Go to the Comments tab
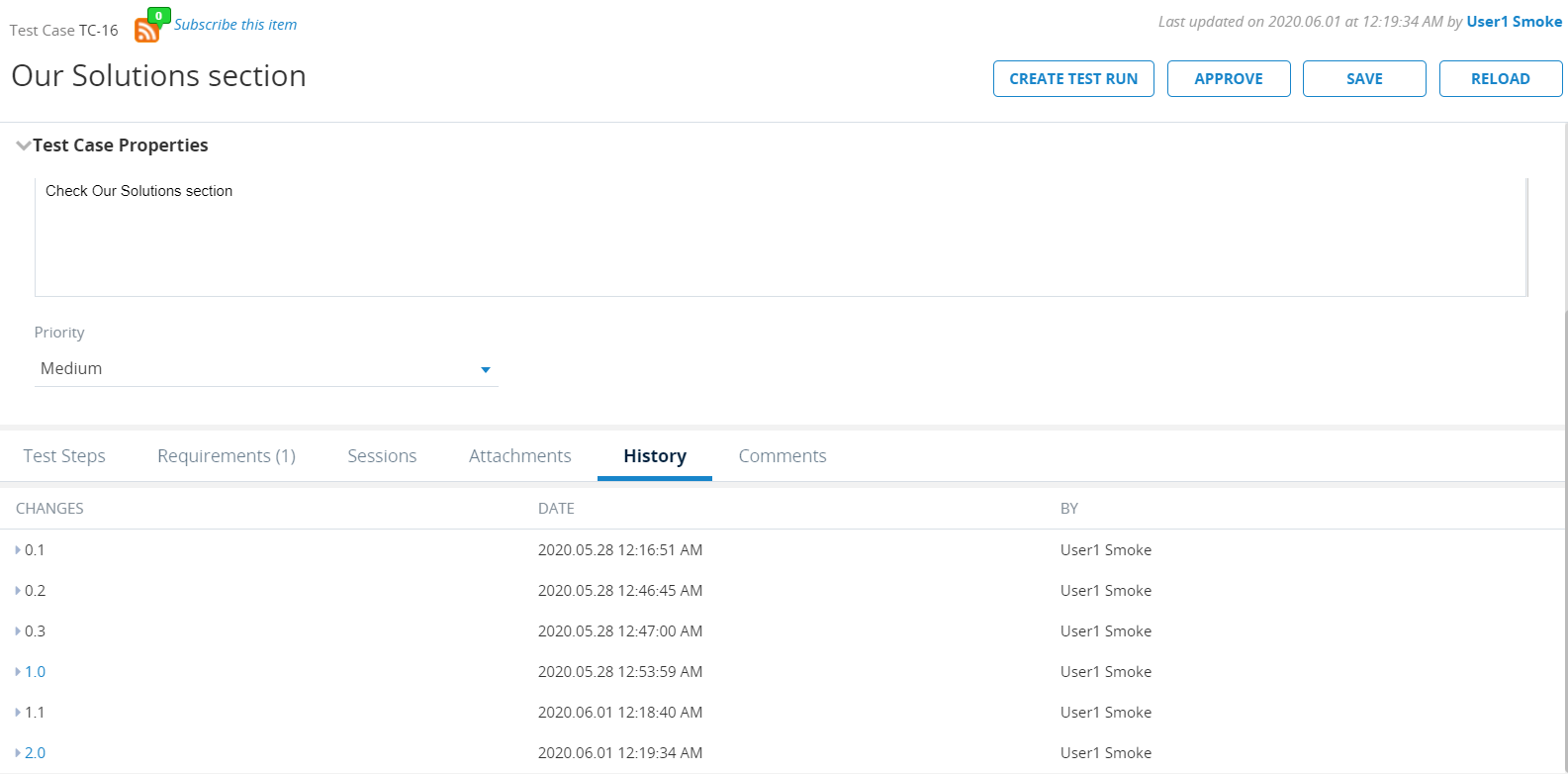Image resolution: width=1568 pixels, height=774 pixels. [x=783, y=456]
